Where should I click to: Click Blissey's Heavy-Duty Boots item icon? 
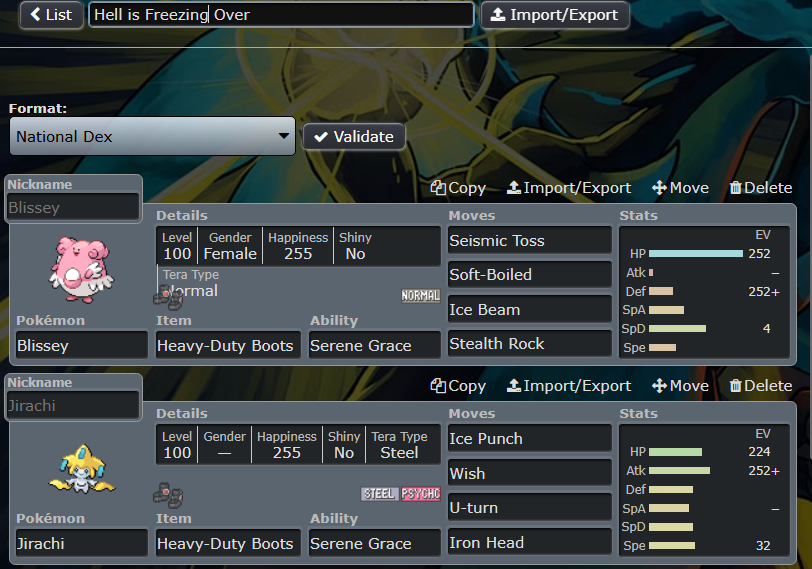[168, 298]
